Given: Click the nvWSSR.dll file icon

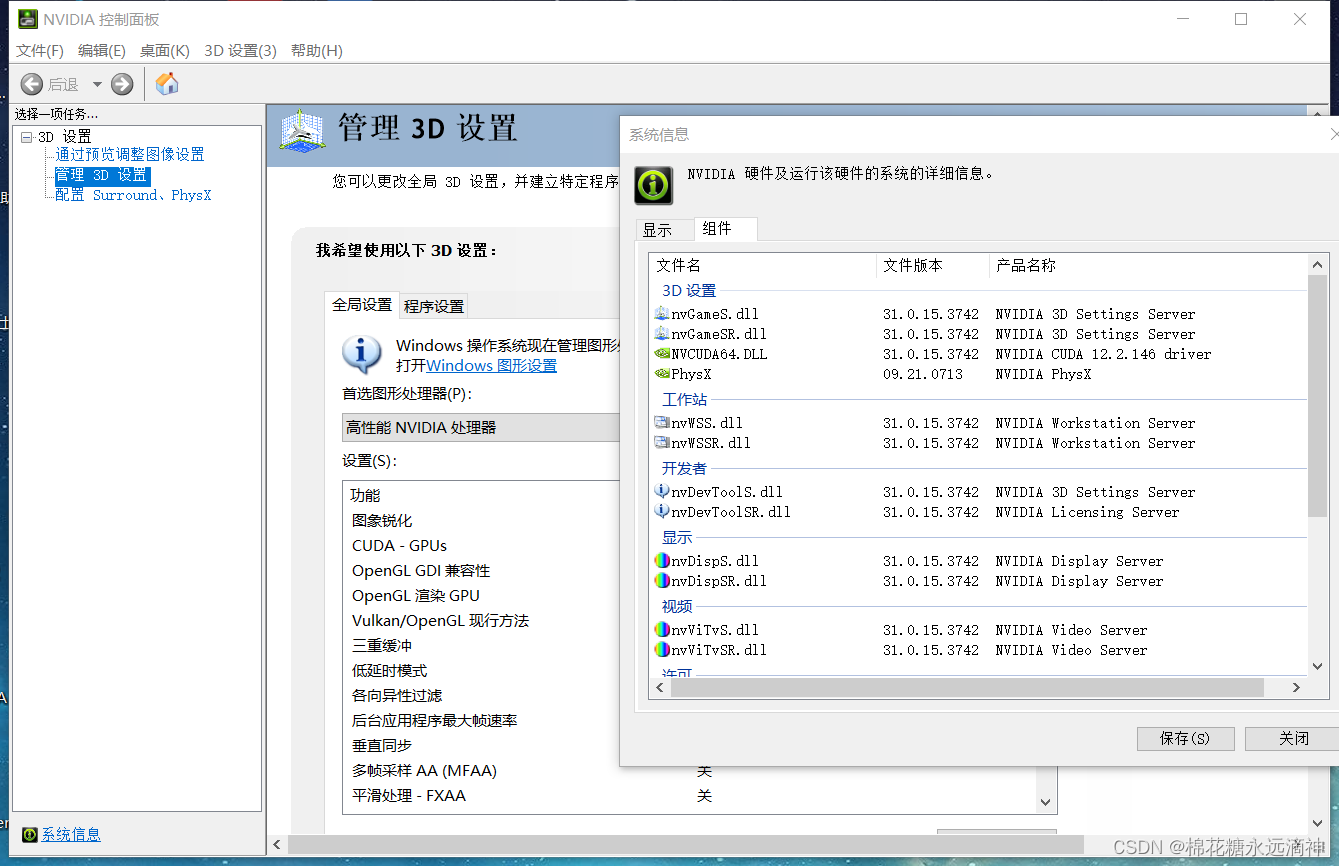Looking at the screenshot, I should [661, 443].
